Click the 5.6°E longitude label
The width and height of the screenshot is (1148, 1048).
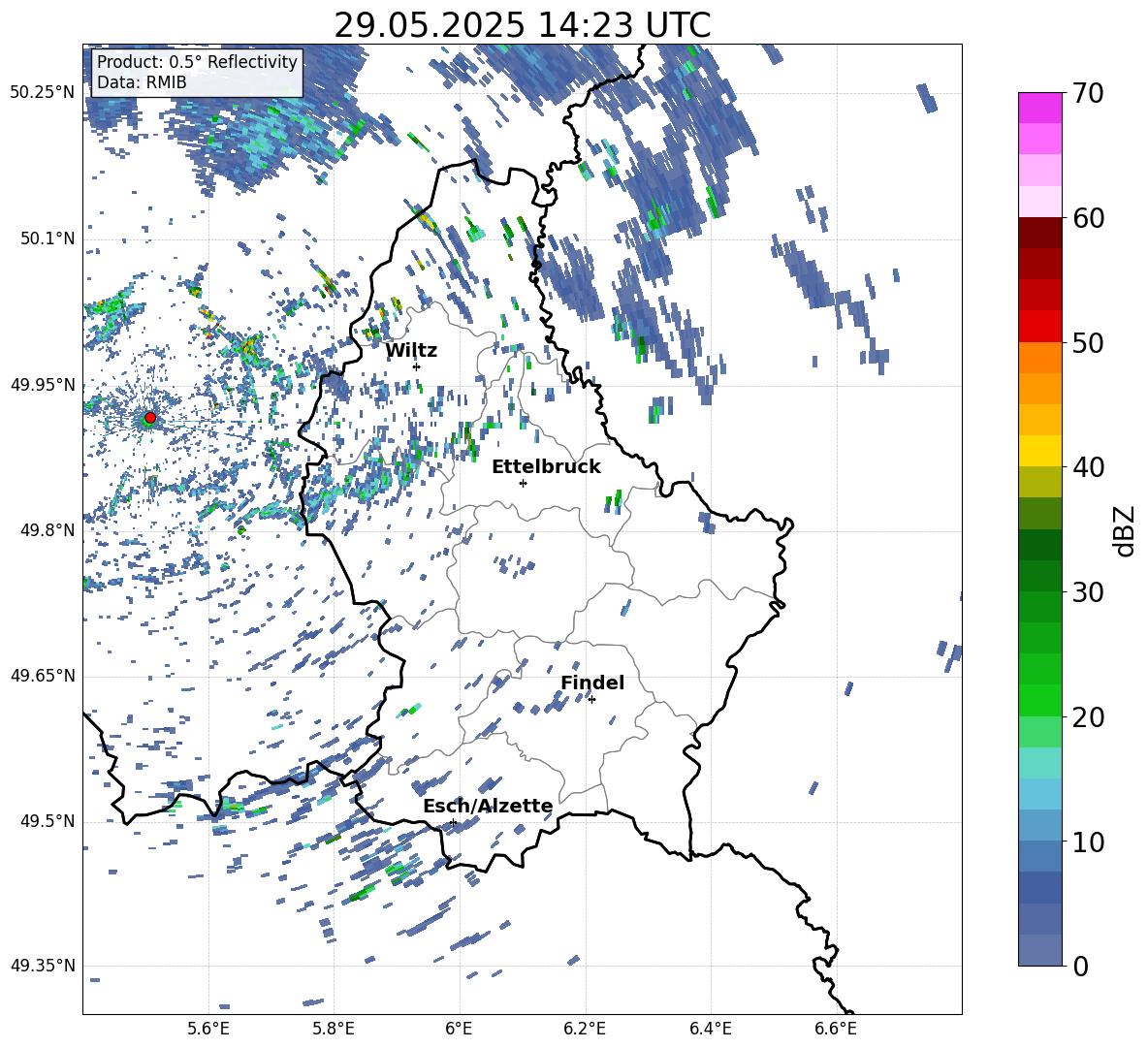click(208, 1030)
